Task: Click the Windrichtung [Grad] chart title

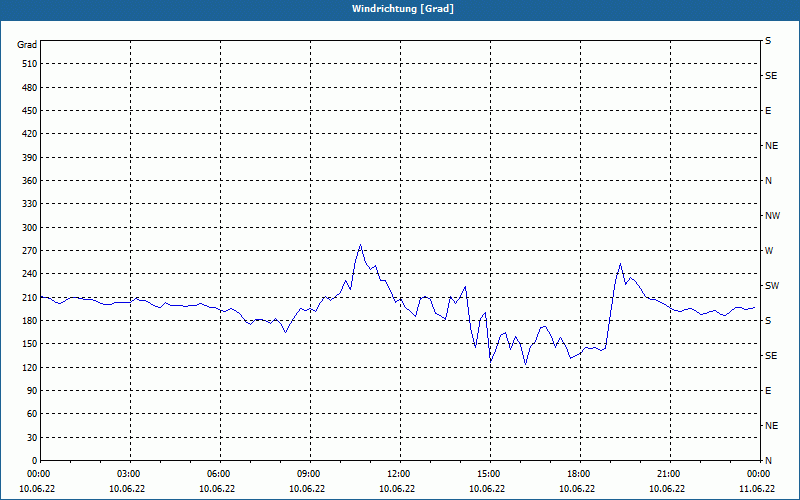Action: tap(399, 9)
